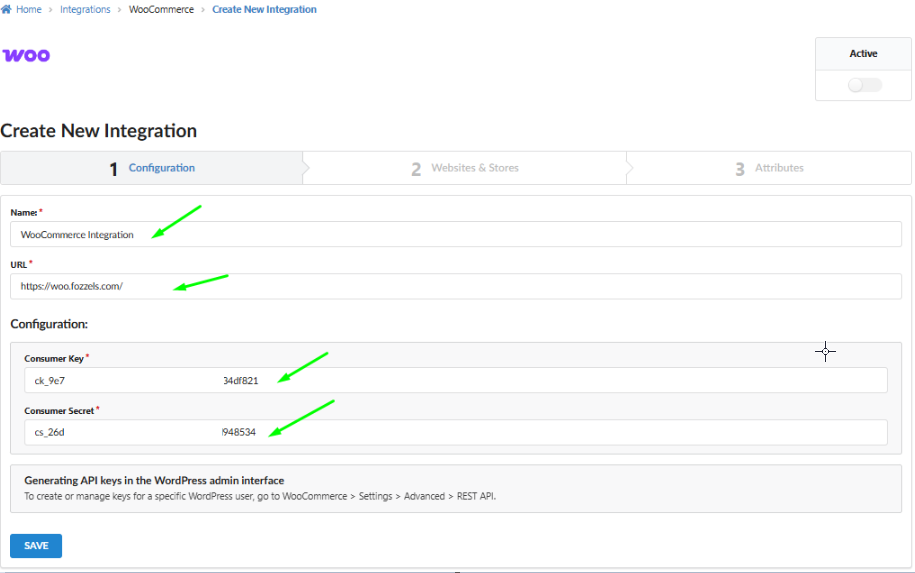Click the 'Consumer Secret' label
Screen dimensions: 915x573
(59, 411)
